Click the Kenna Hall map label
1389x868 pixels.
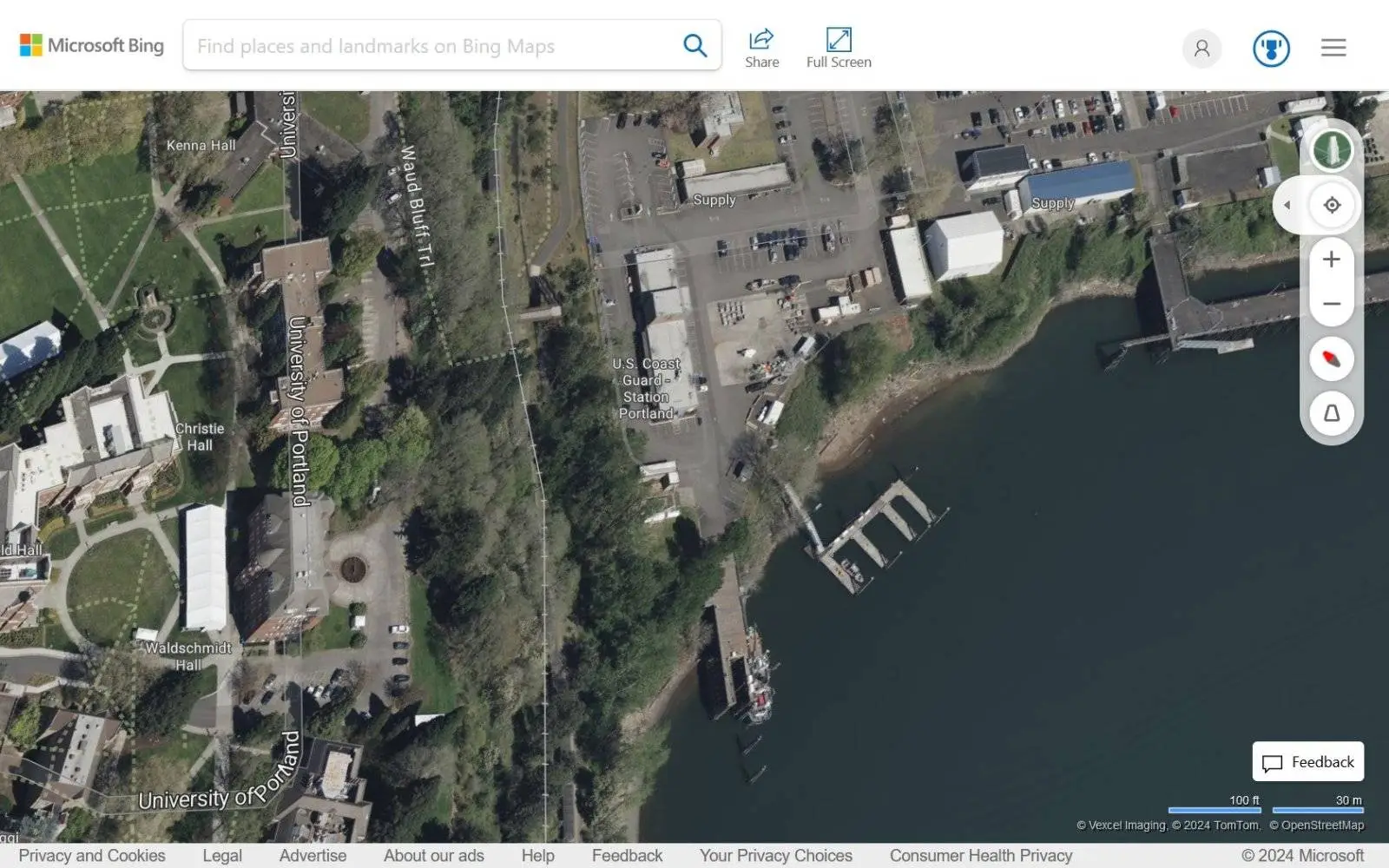[201, 145]
